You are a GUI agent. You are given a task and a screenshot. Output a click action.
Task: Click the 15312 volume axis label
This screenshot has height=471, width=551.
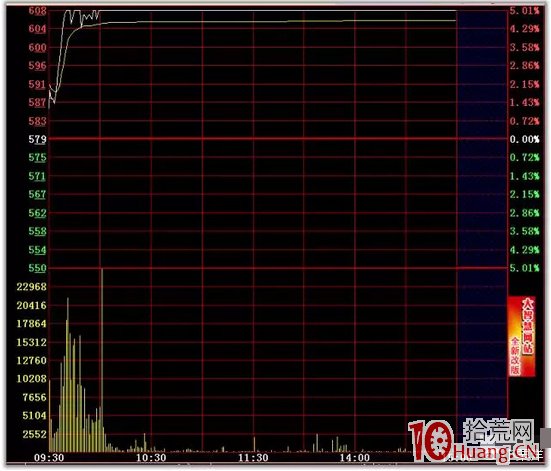(32, 342)
